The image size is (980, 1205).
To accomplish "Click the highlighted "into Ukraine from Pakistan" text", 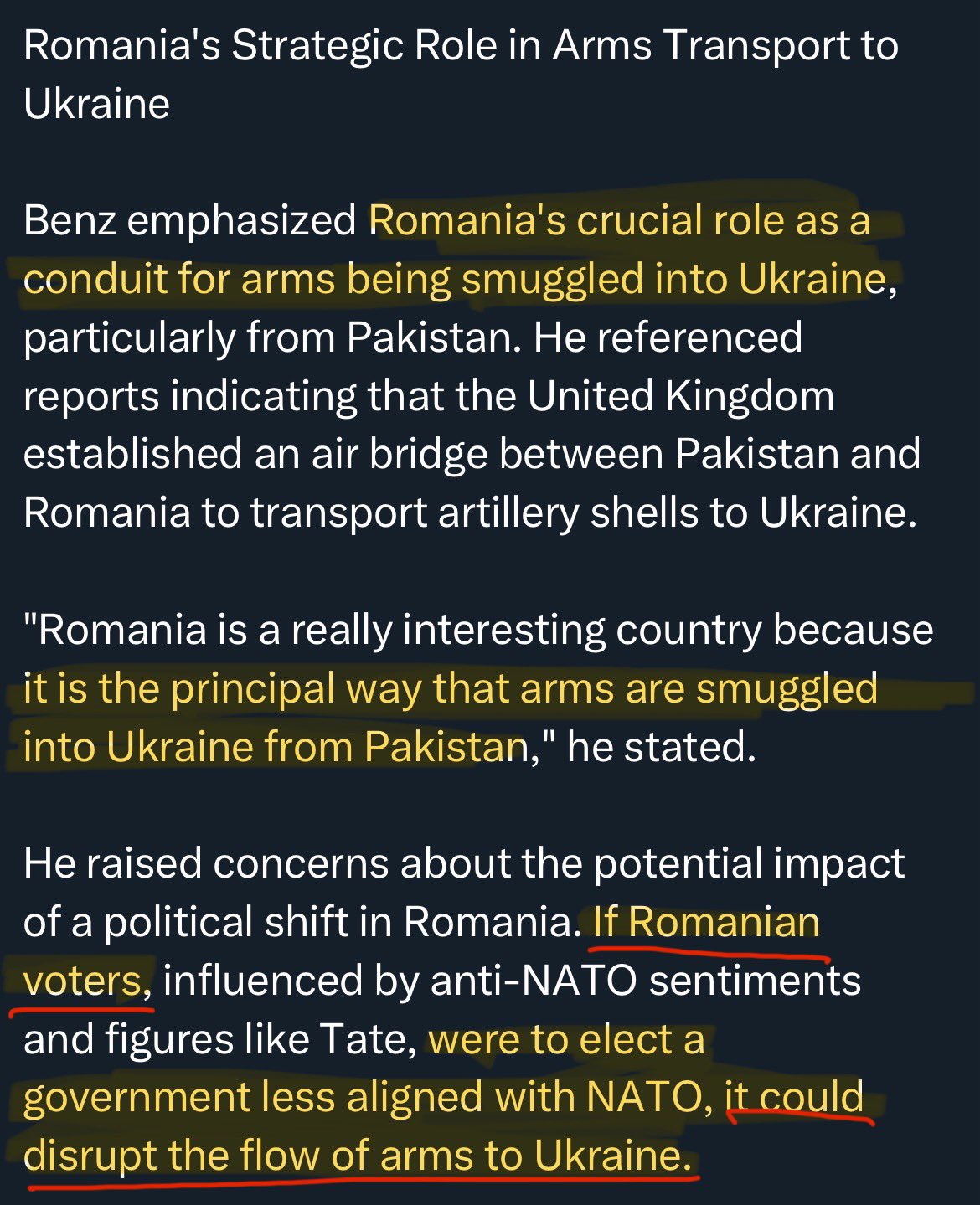I will tap(275, 747).
